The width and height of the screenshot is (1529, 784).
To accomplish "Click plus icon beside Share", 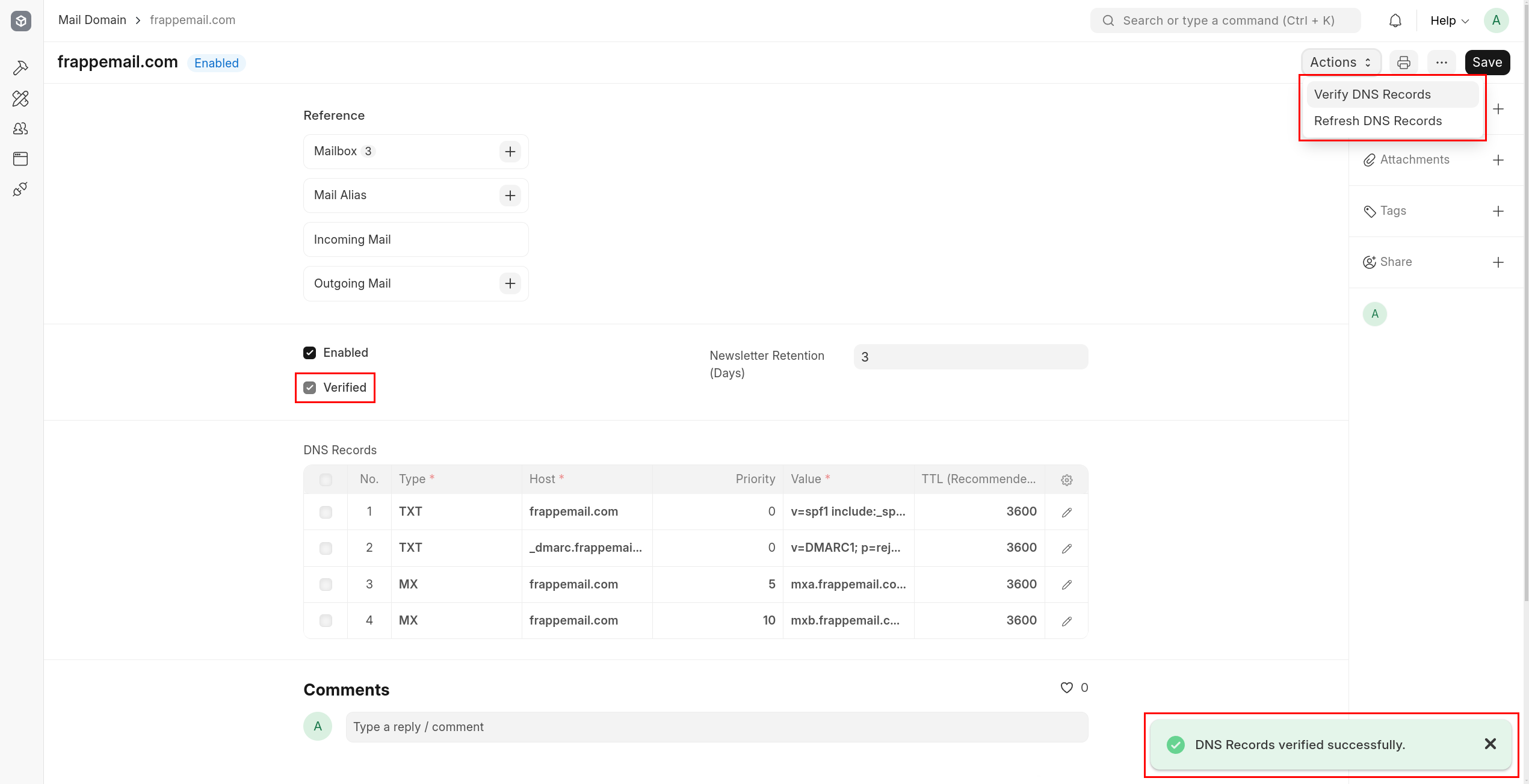I will click(x=1498, y=262).
